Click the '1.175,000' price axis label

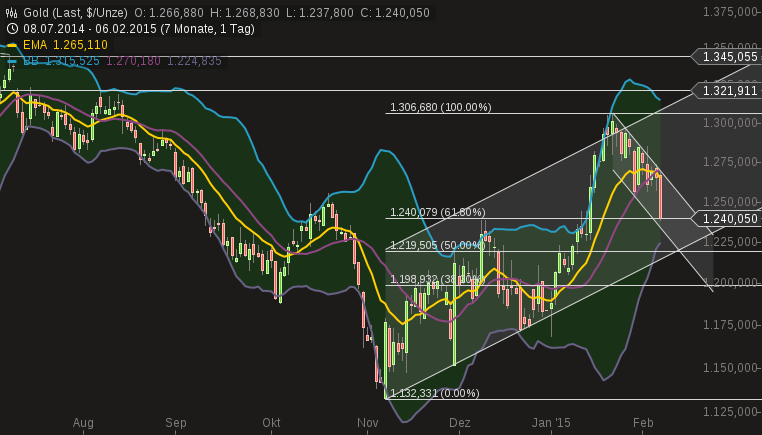point(730,325)
